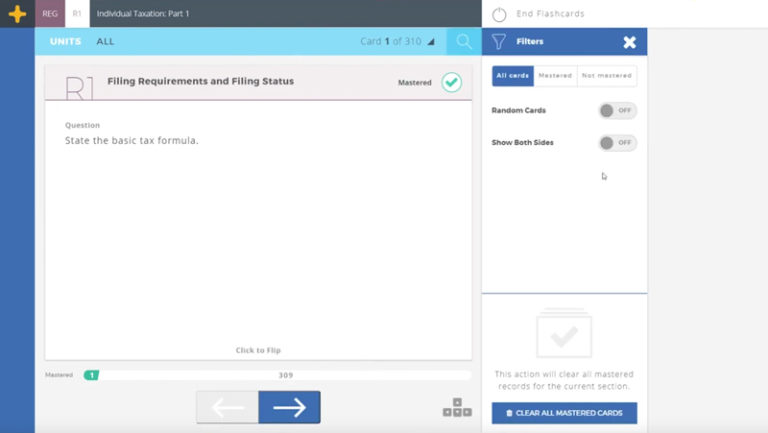Toggle Random Cards switch
The width and height of the screenshot is (768, 433).
click(x=617, y=111)
